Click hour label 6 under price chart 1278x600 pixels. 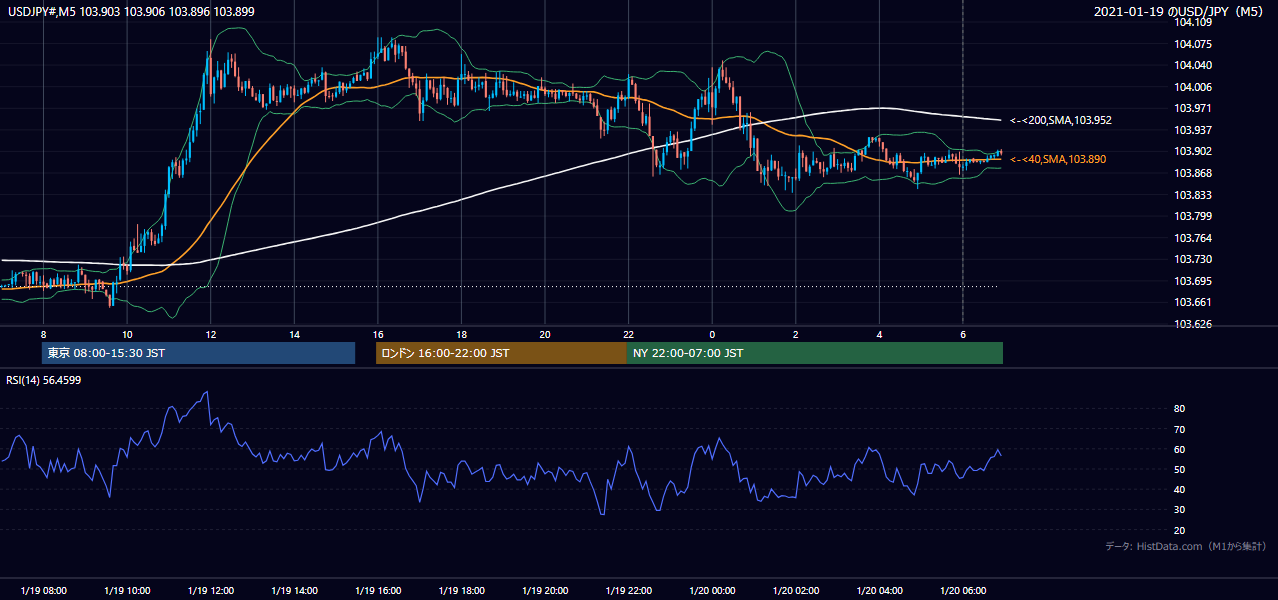coord(963,334)
